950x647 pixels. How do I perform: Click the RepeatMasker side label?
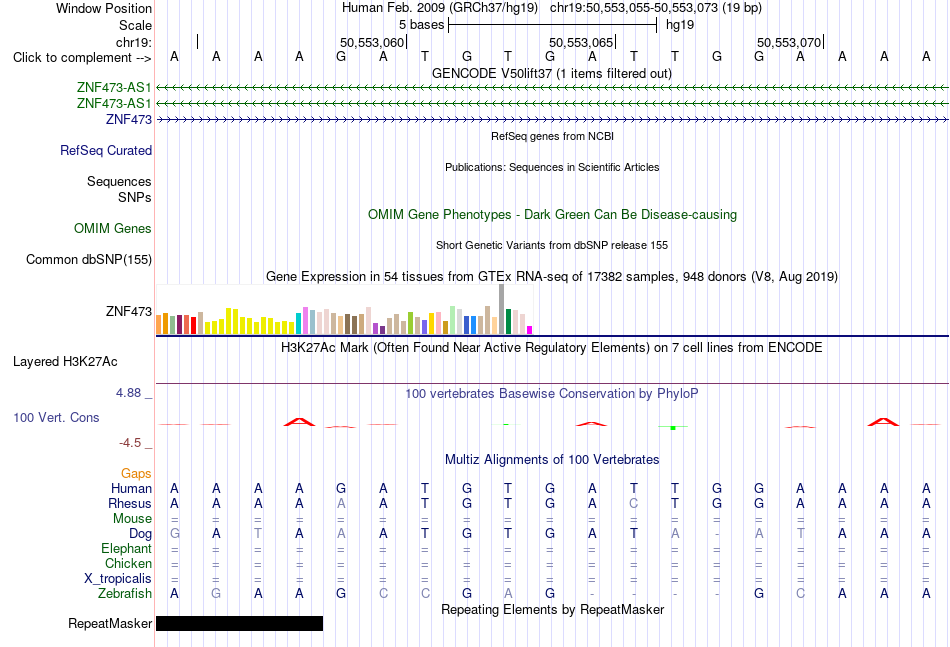click(110, 623)
